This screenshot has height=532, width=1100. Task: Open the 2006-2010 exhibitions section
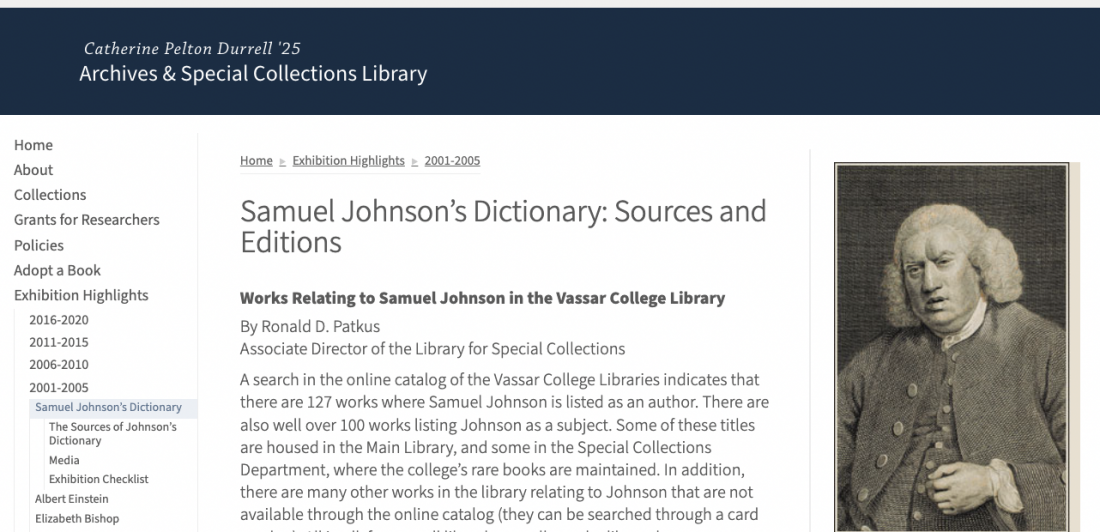click(58, 365)
